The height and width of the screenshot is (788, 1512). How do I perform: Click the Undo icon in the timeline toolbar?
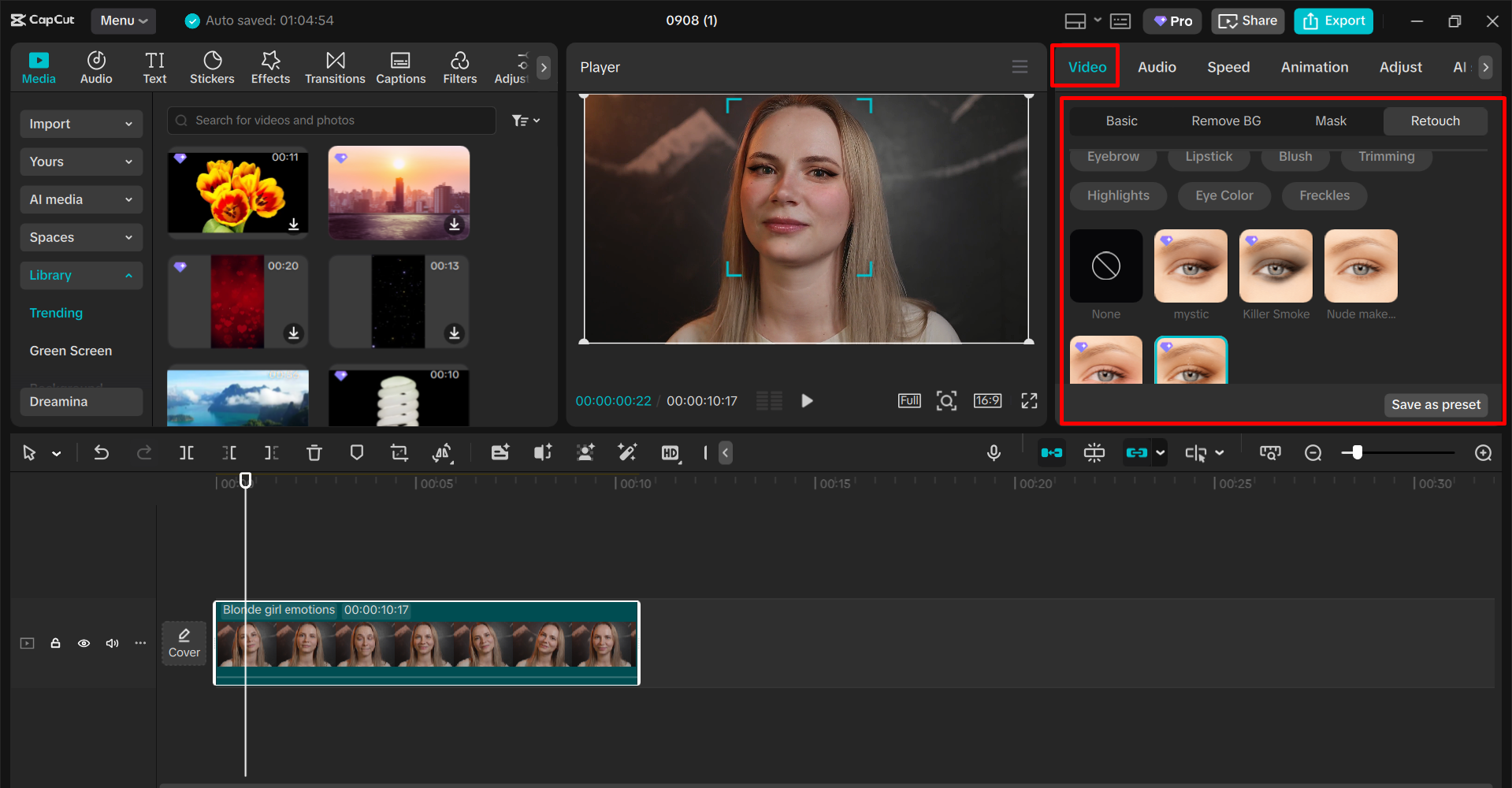point(102,452)
